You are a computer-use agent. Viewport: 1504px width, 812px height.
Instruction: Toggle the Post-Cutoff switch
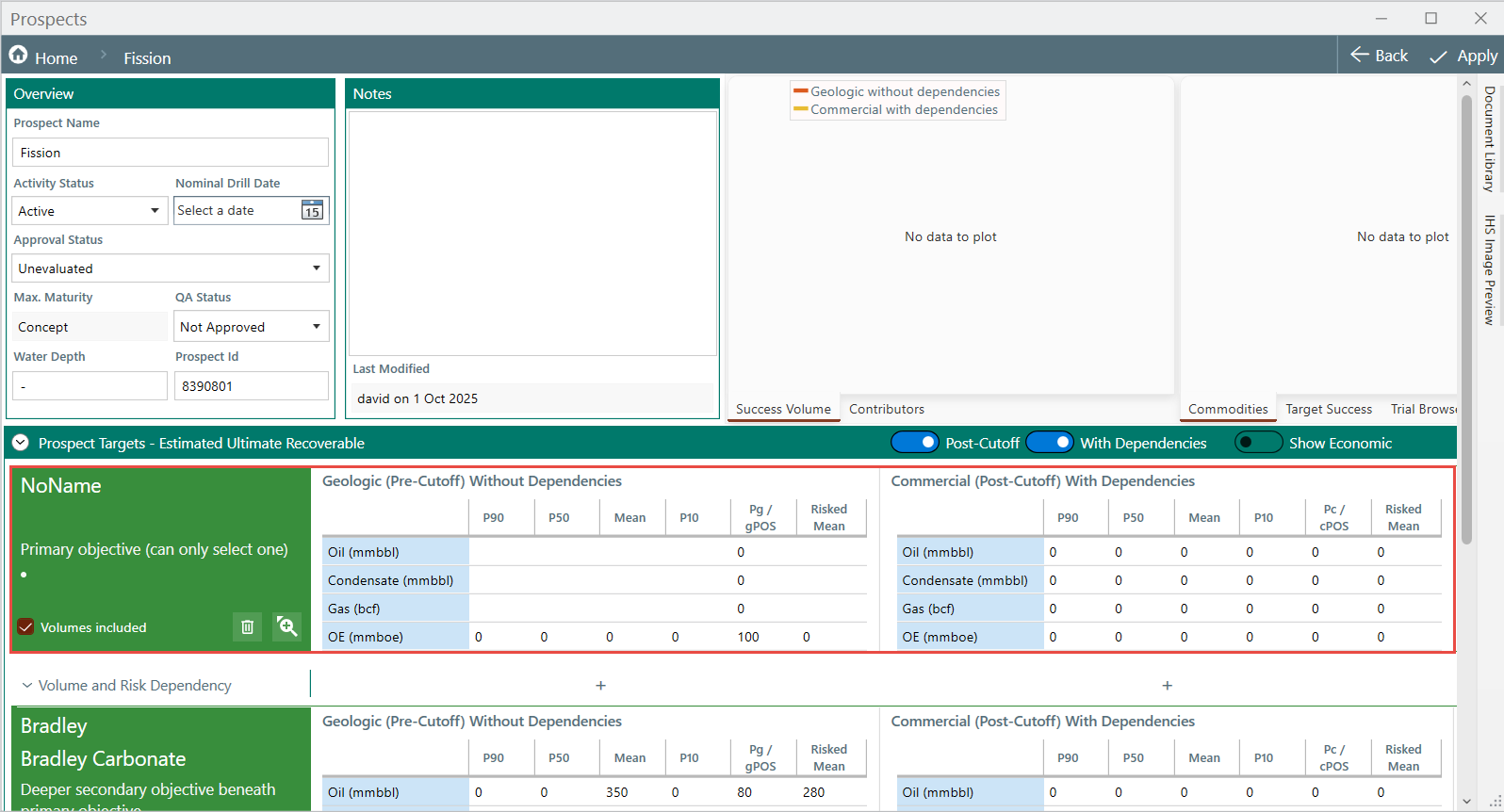914,443
